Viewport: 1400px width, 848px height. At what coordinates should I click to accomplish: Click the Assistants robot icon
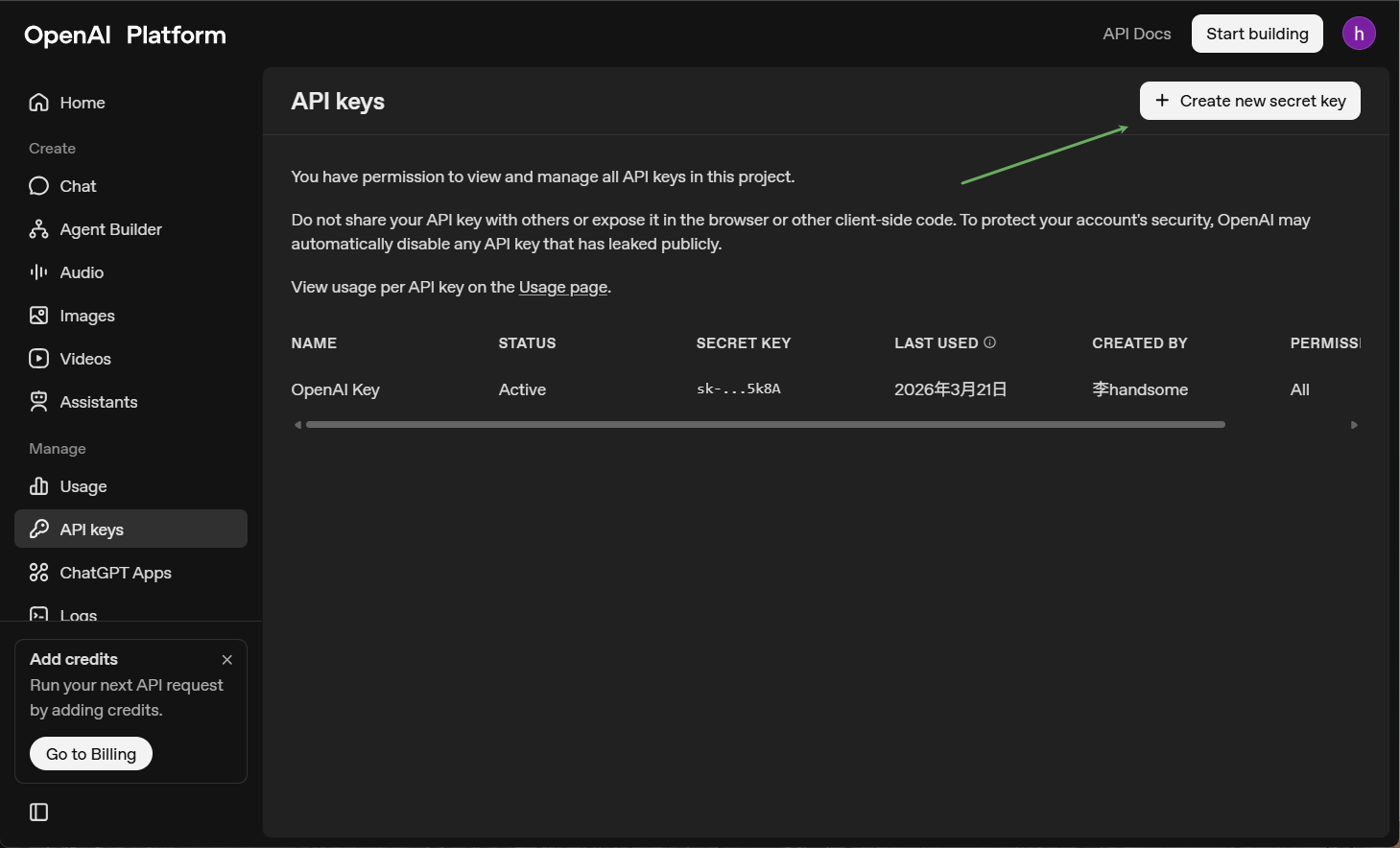tap(38, 402)
